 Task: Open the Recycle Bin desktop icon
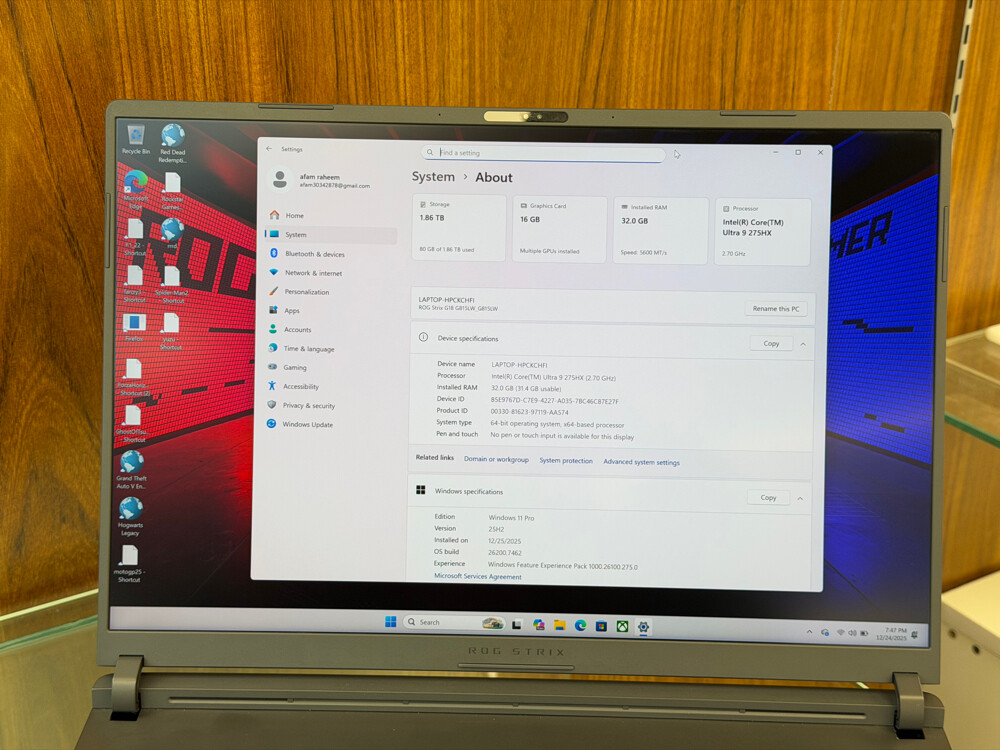pyautogui.click(x=135, y=140)
